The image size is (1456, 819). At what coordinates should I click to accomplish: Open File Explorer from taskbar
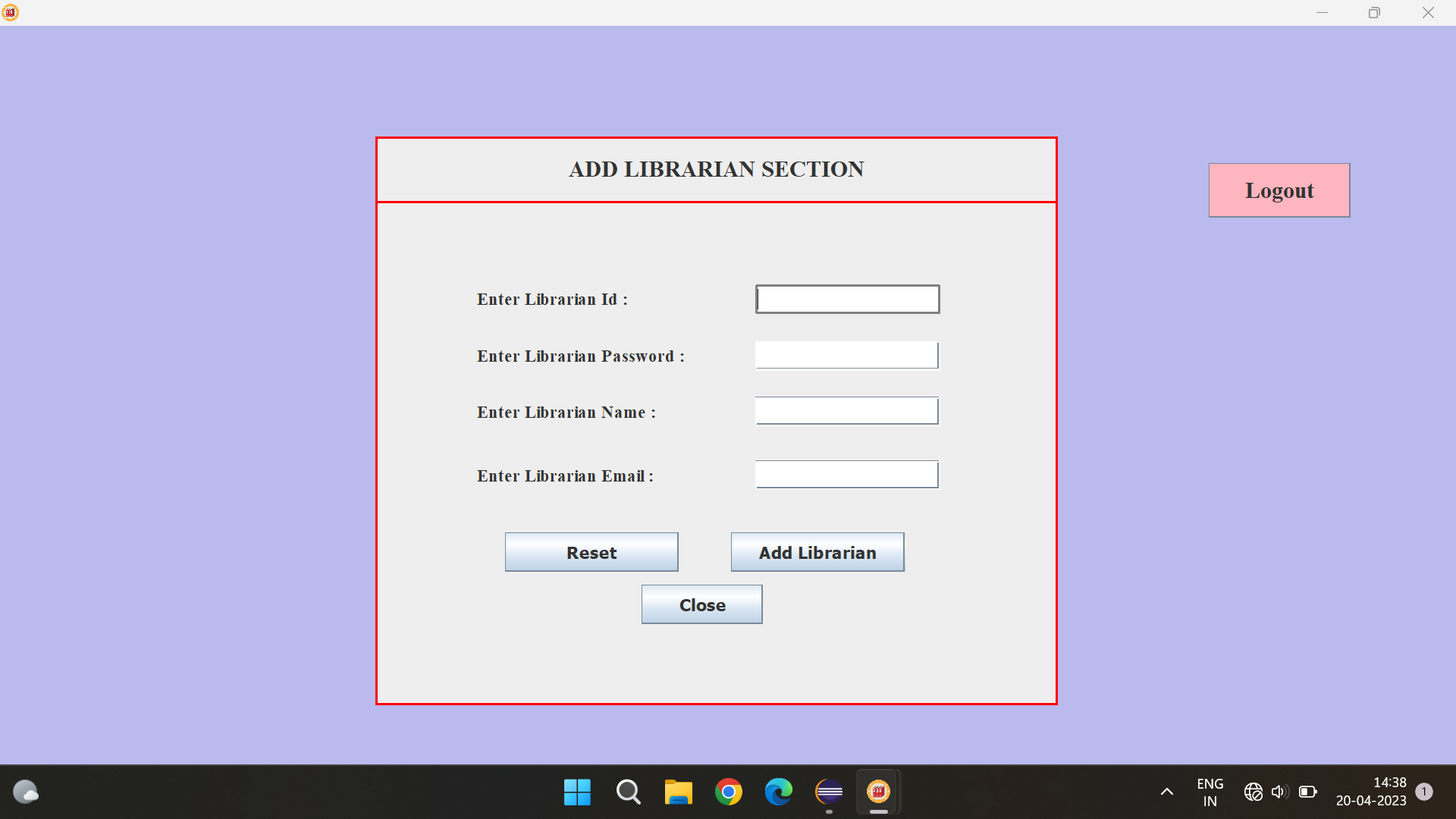678,792
